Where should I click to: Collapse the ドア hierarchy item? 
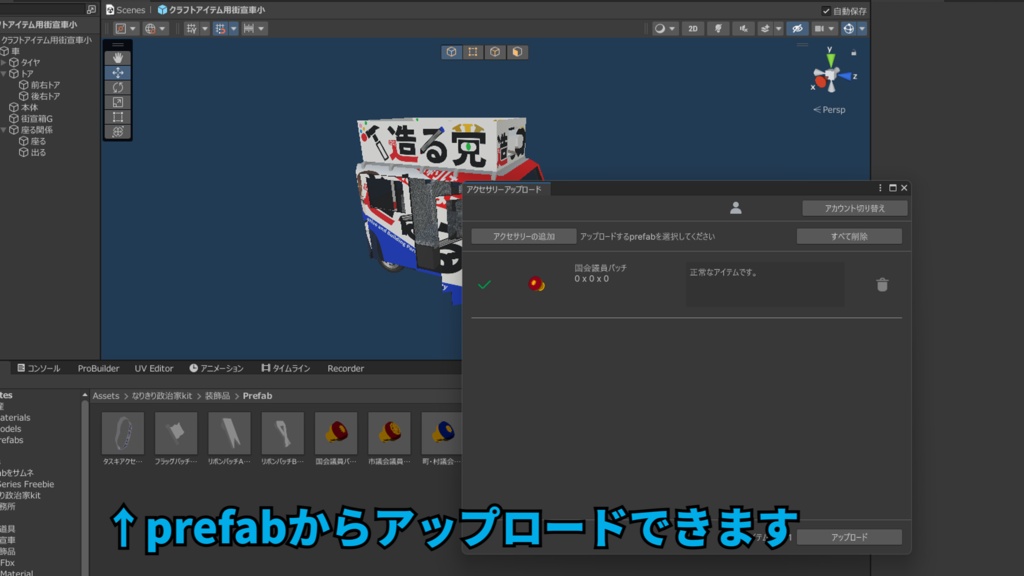coord(4,74)
